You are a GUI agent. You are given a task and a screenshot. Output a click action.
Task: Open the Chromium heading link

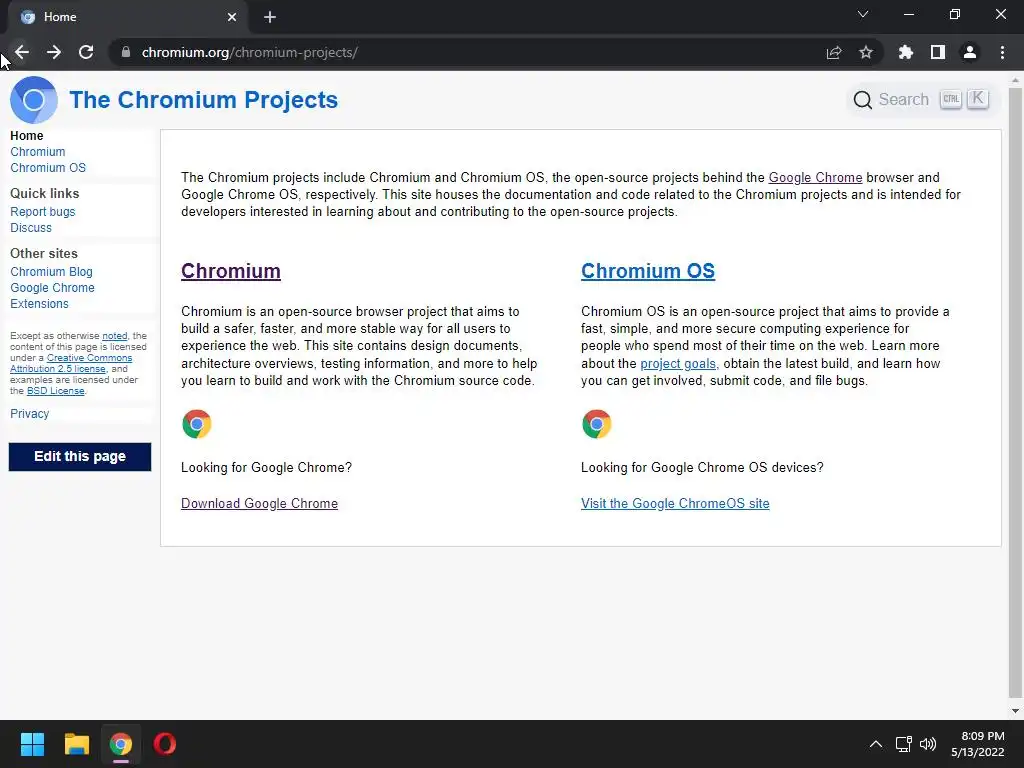click(231, 271)
